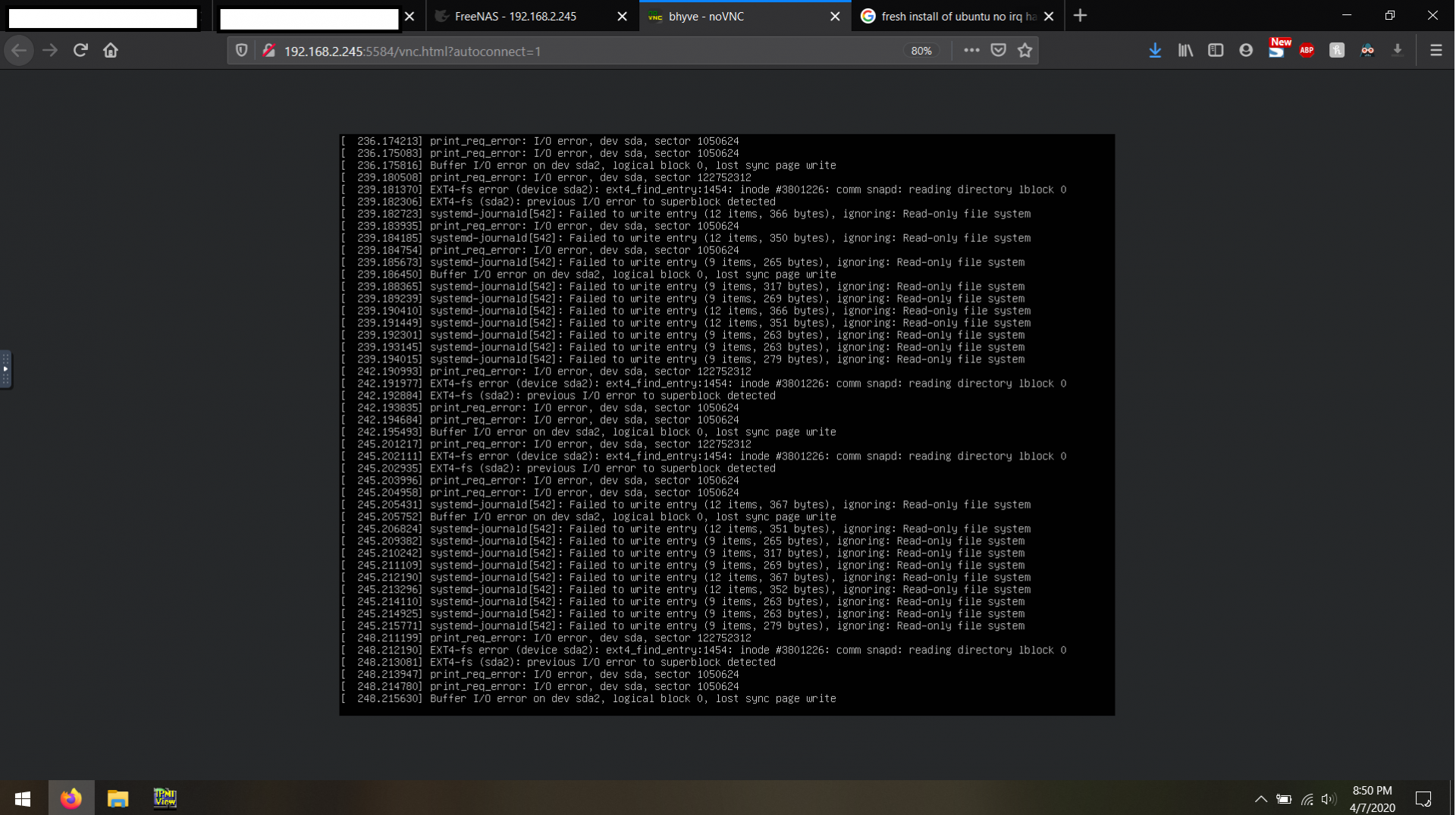
Task: Open the Firefox account menu
Action: [x=1246, y=51]
